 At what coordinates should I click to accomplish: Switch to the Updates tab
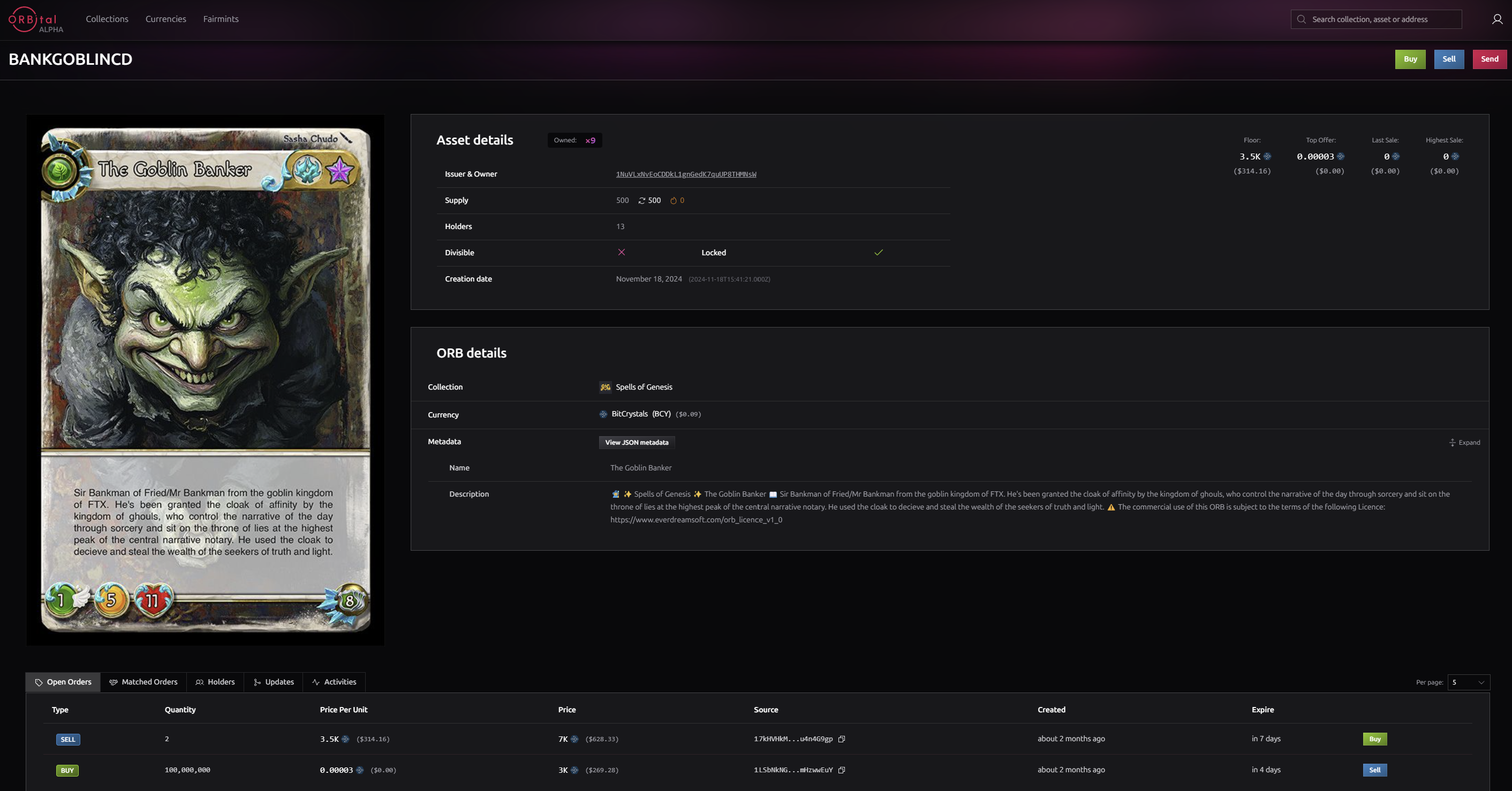pyautogui.click(x=274, y=682)
